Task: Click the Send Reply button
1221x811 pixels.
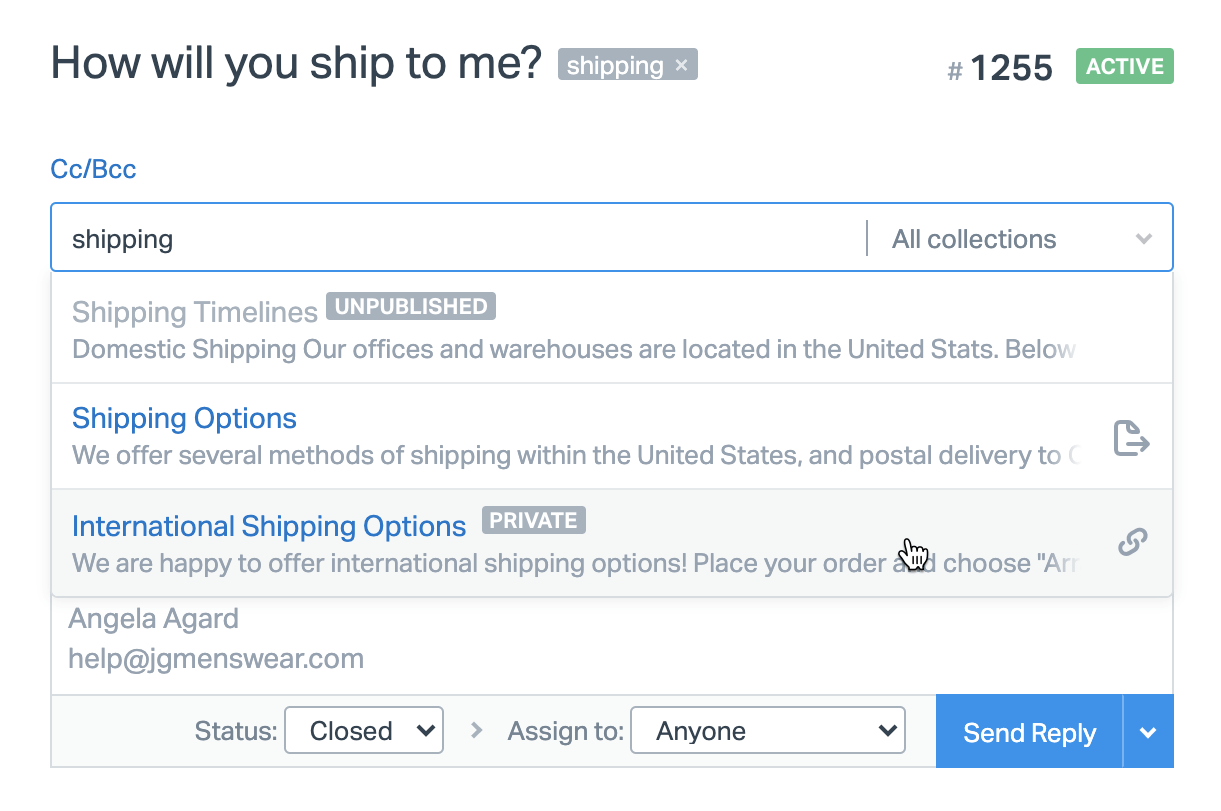Action: click(x=1029, y=733)
